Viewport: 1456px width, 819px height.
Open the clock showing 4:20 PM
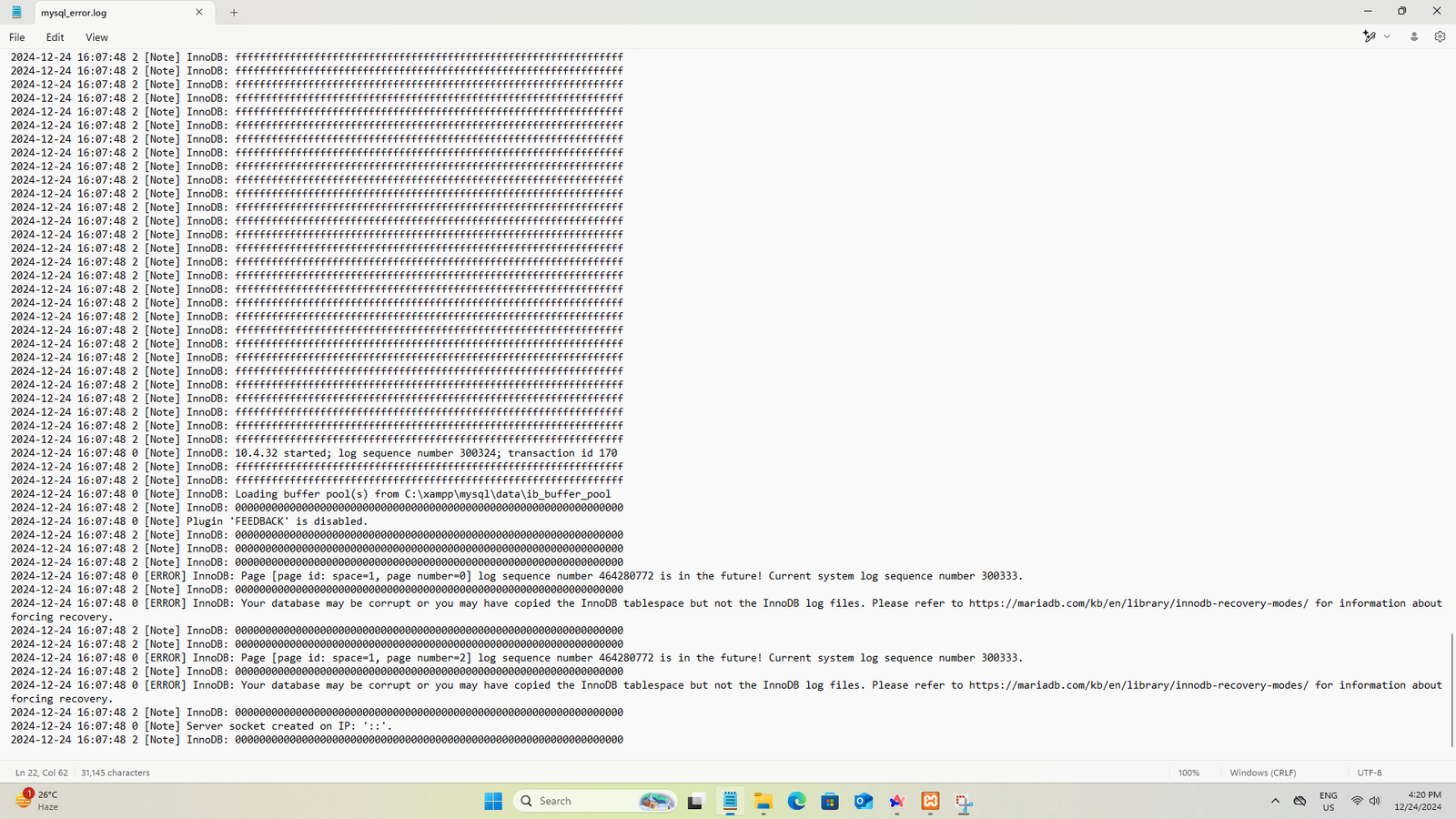1418,801
